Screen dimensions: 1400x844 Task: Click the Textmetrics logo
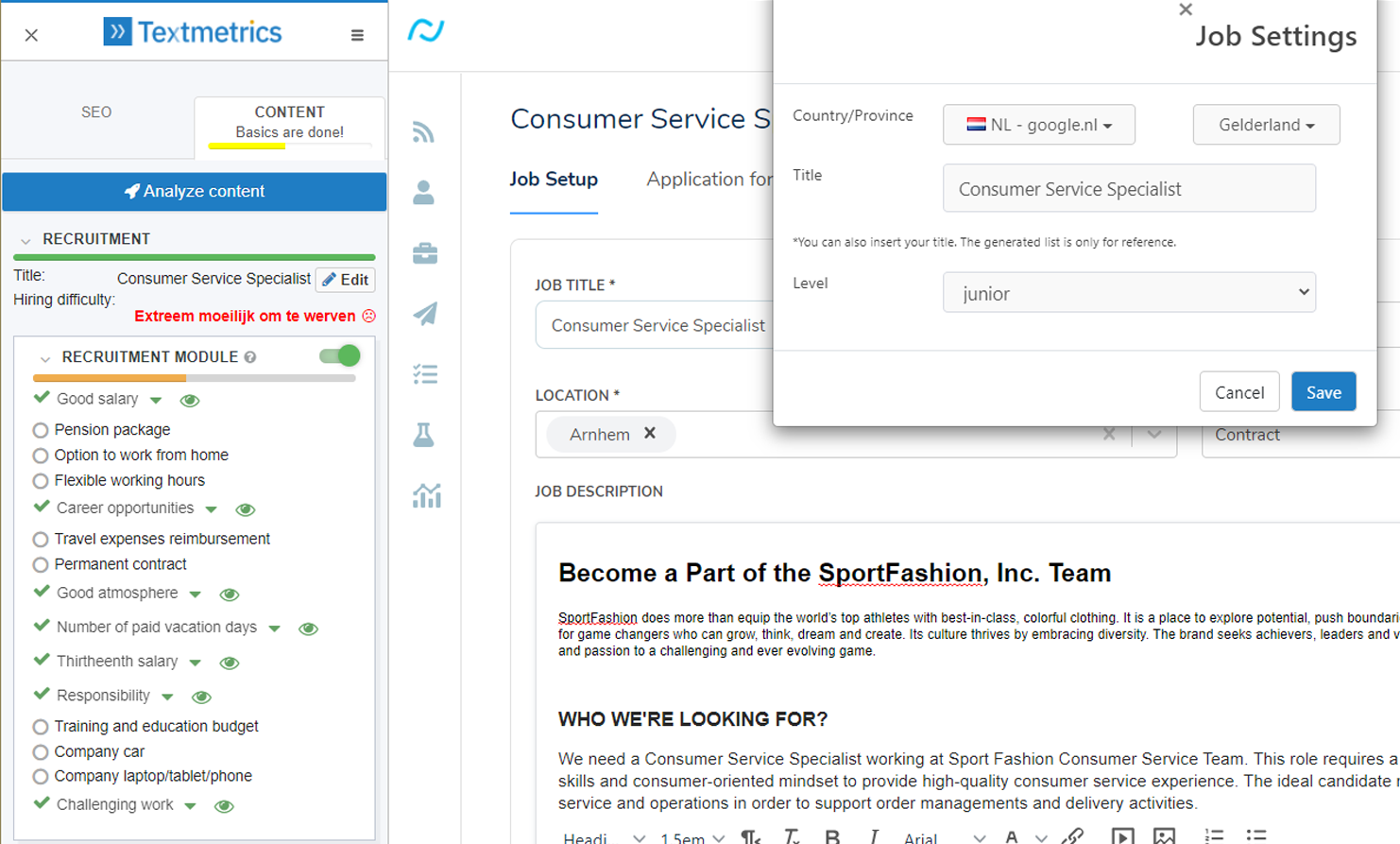(x=193, y=32)
